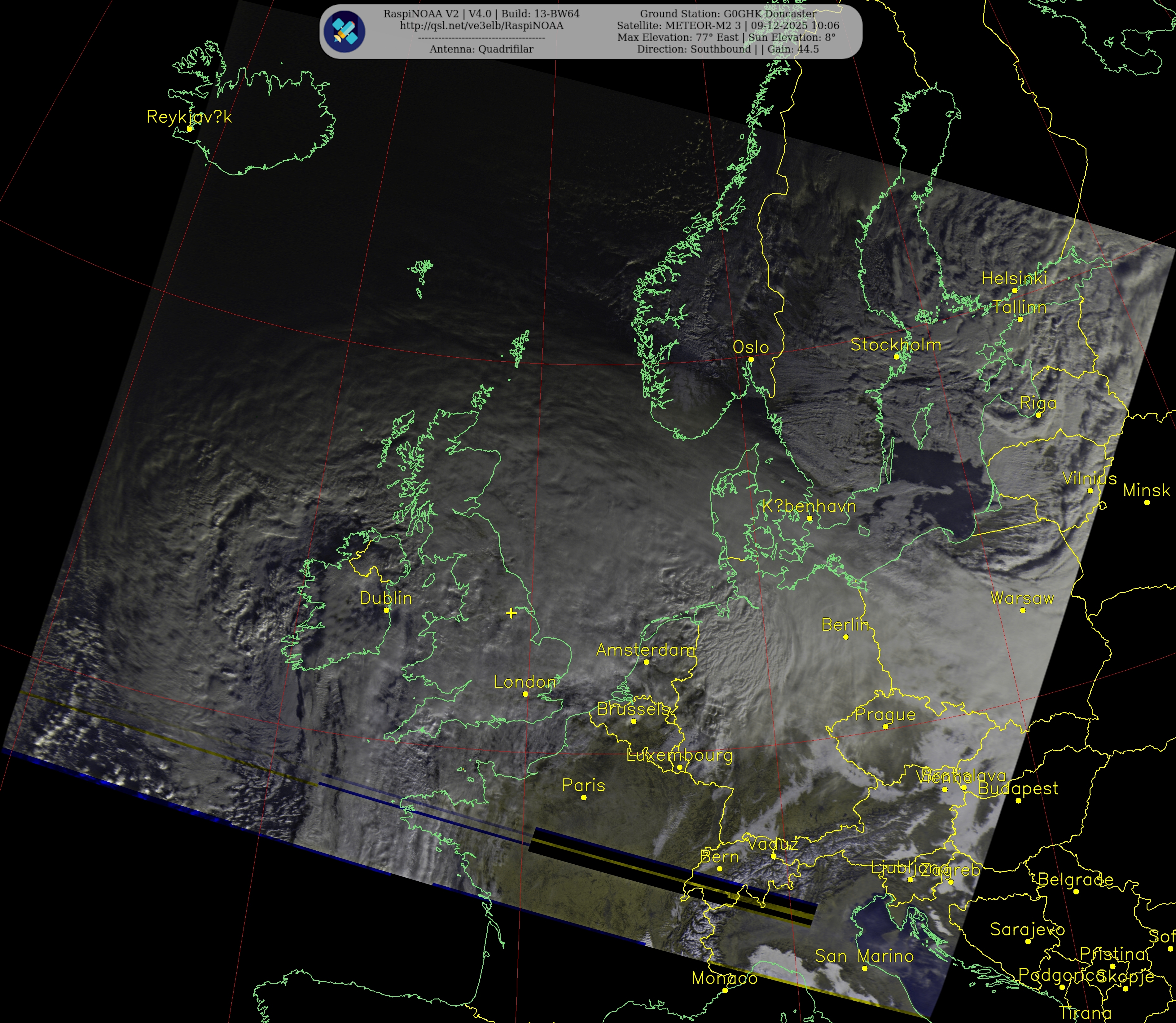Screen dimensions: 1176x1023
Task: Click the Berlin city marker dot
Action: point(846,637)
